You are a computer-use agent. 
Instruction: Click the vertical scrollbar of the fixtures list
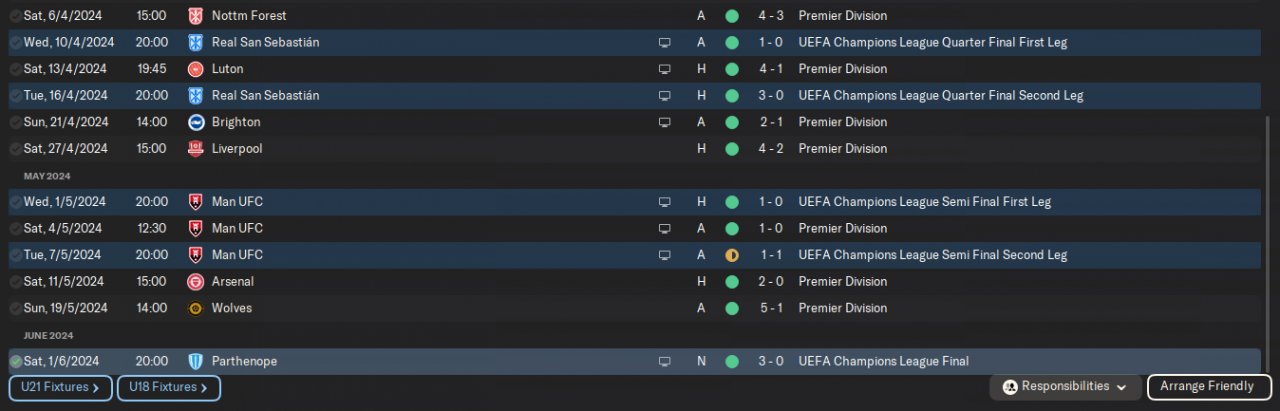click(x=1267, y=250)
